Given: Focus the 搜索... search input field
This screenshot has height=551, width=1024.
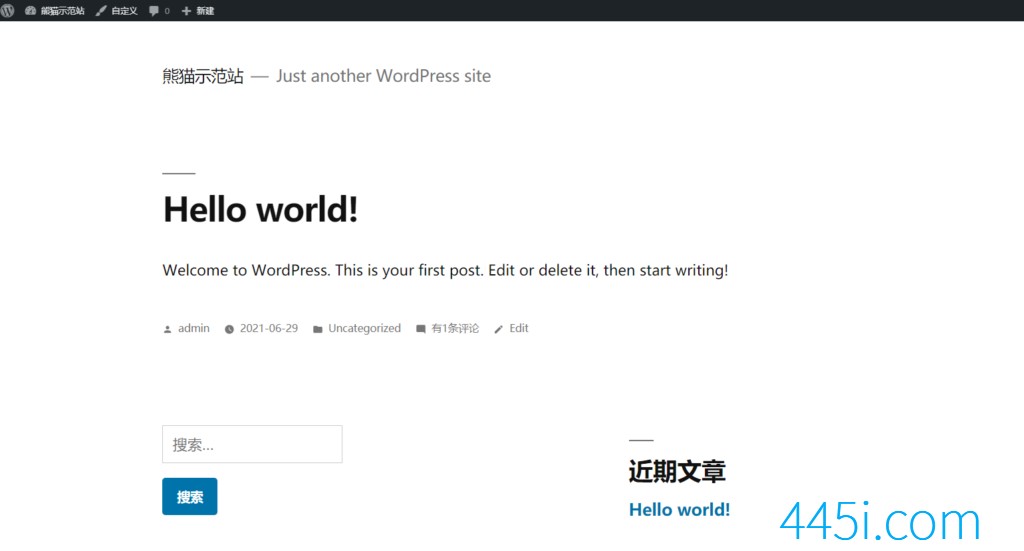Looking at the screenshot, I should [252, 445].
